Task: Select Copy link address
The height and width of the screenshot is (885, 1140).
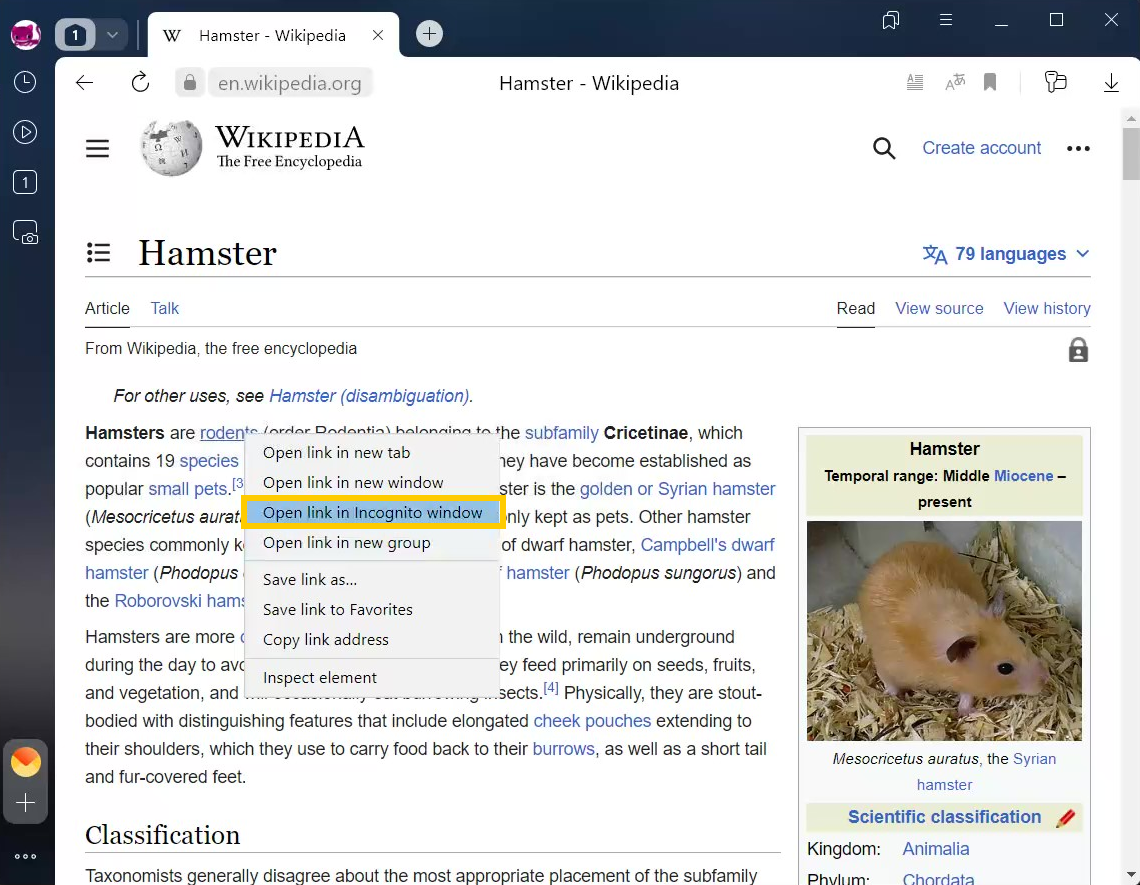Action: [372, 640]
